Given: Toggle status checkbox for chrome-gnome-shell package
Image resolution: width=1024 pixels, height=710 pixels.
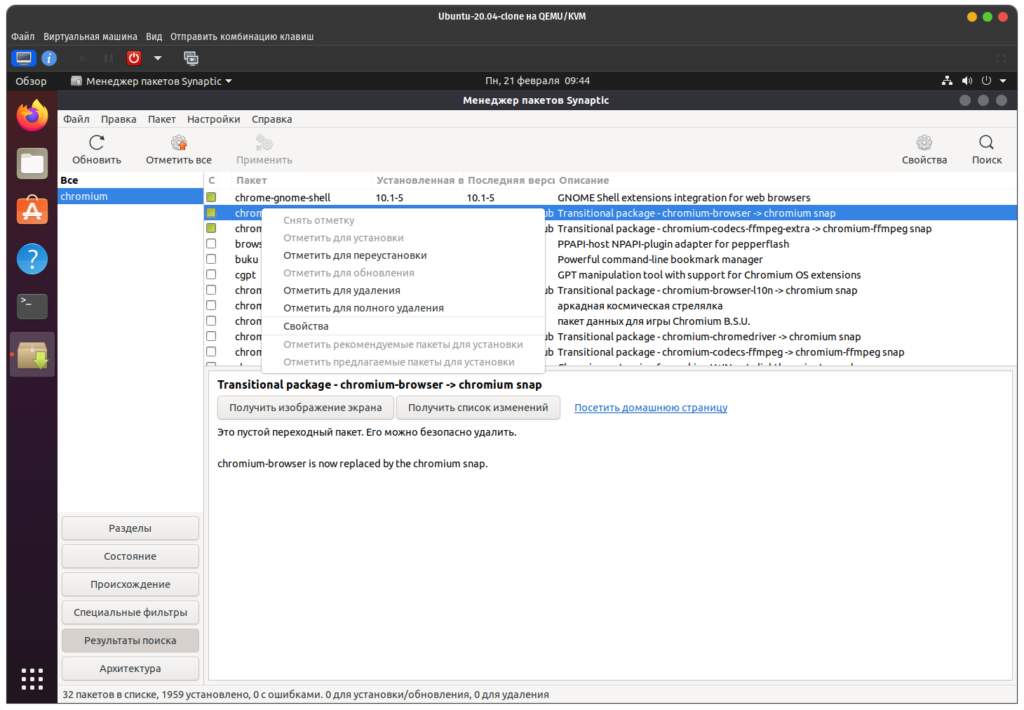Looking at the screenshot, I should pos(211,198).
